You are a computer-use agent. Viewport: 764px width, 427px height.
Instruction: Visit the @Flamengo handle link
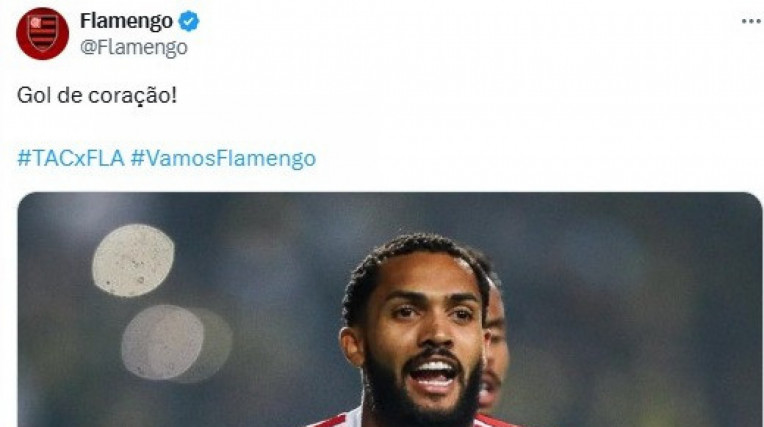(x=134, y=47)
